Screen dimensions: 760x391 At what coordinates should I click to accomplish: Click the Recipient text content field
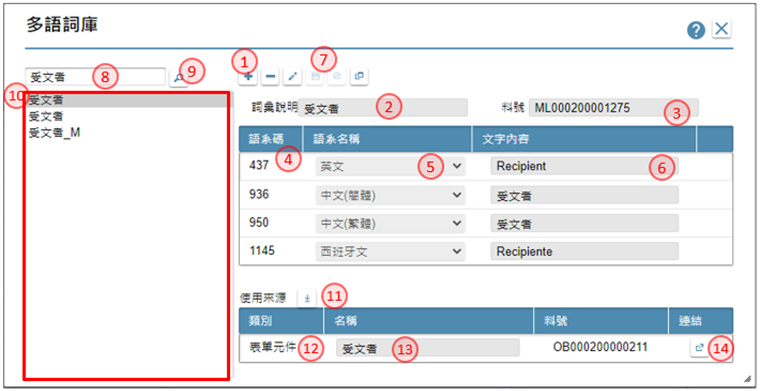[584, 166]
